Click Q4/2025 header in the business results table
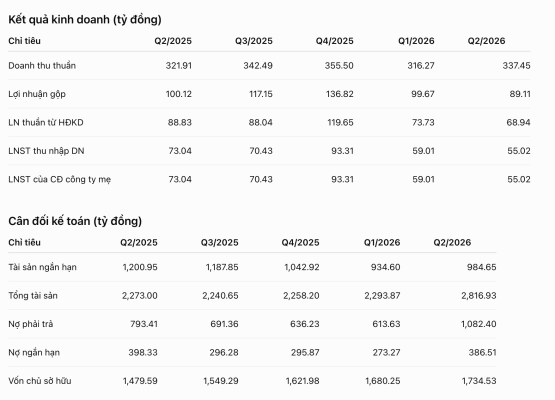This screenshot has width=555, height=400. click(334, 41)
